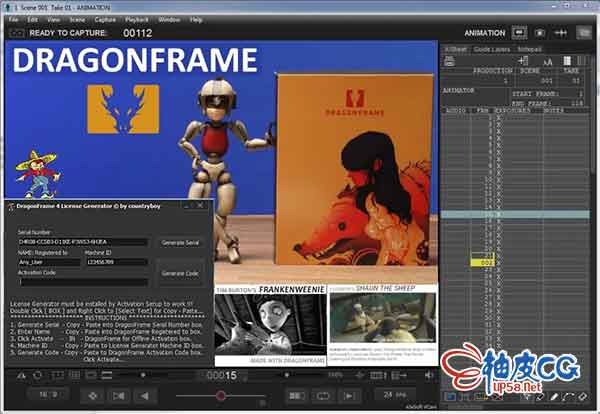Click the red onion skin slider handle
Viewport: 600px width, 414px height.
pos(221,395)
